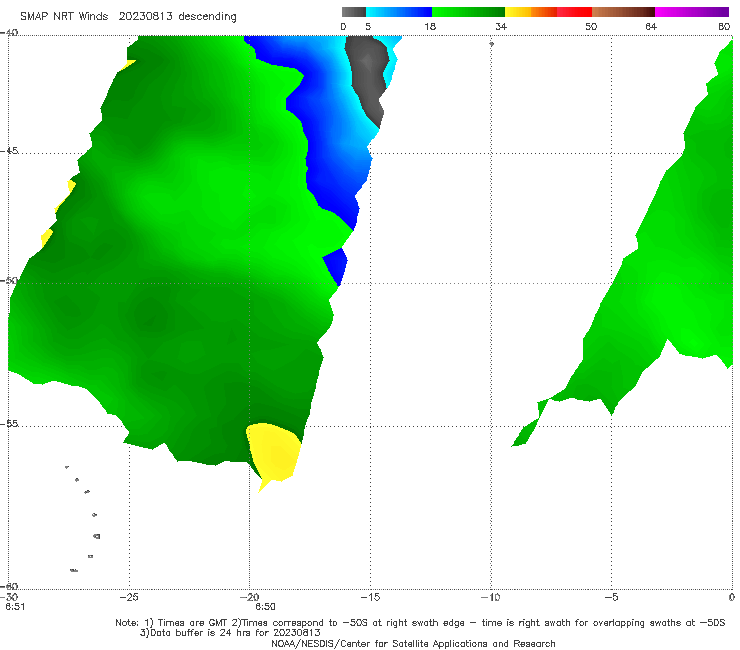Screen dimensions: 740x650
Task: Click the small blue patch just above -50 latitude
Action: (336, 267)
